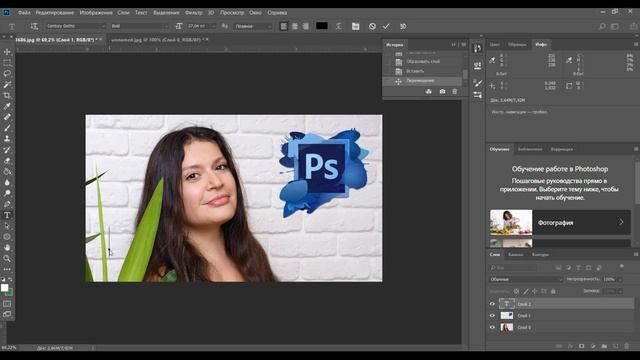Select the Magic Wand tool
Screen dimensions: 640x360
7,84
